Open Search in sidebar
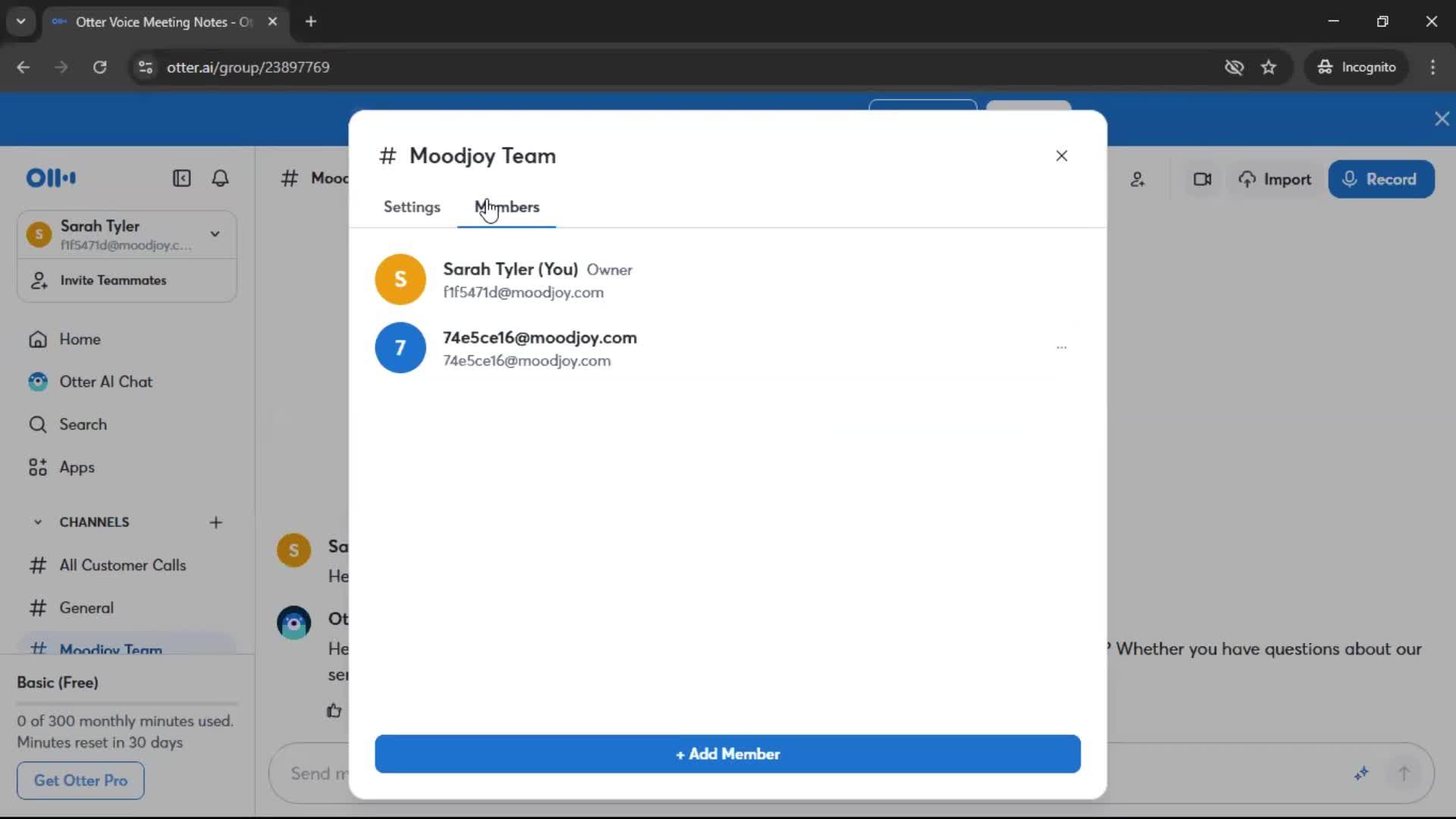The height and width of the screenshot is (819, 1456). point(83,425)
